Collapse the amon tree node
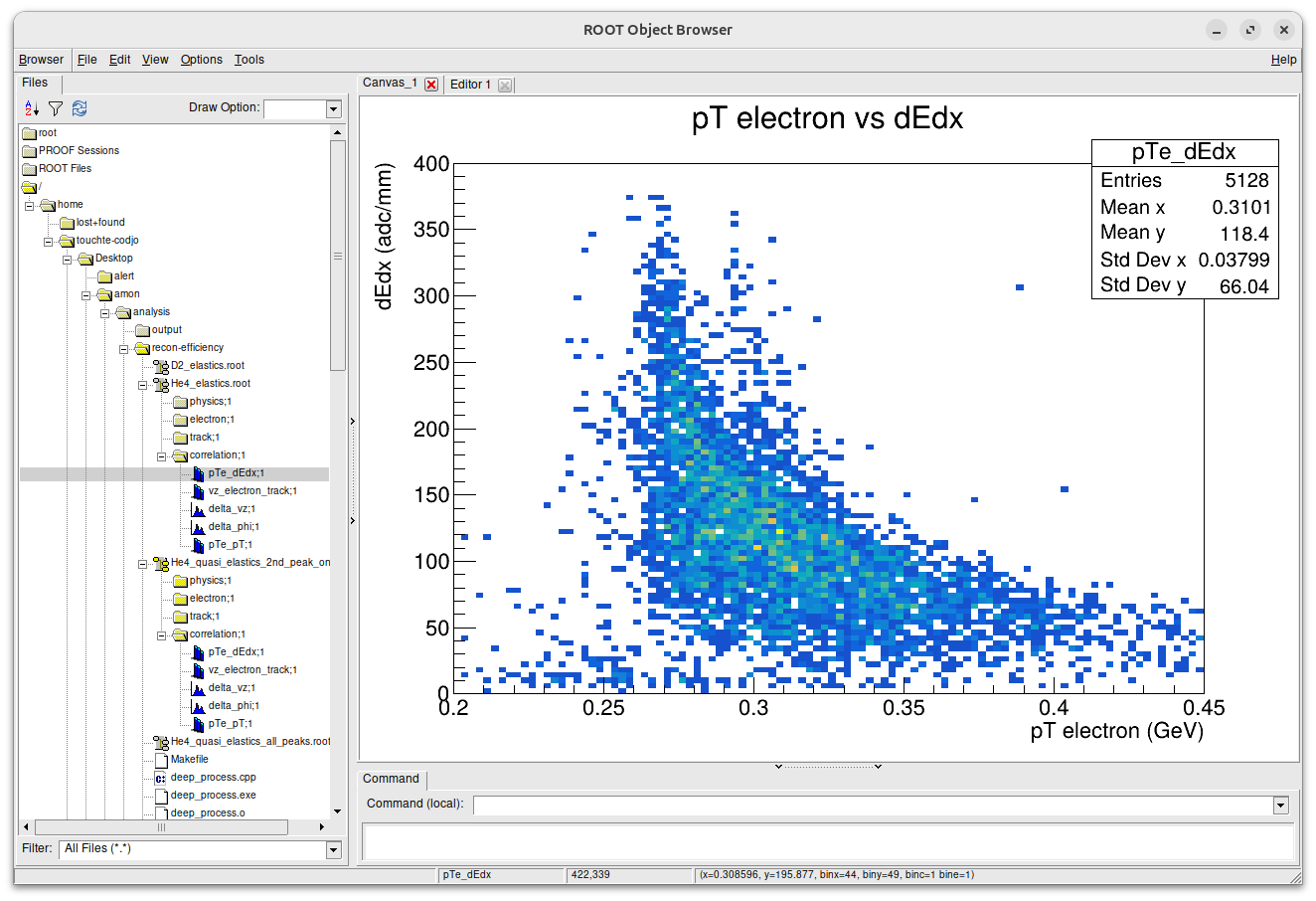Image resolution: width=1316 pixels, height=901 pixels. (x=85, y=295)
